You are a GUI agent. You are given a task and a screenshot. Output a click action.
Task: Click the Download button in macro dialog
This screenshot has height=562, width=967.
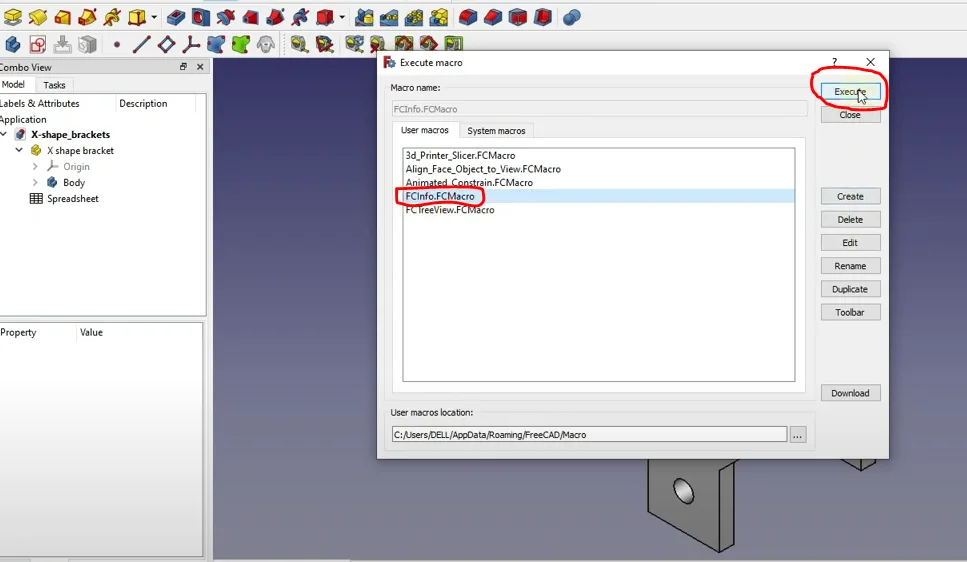point(850,393)
